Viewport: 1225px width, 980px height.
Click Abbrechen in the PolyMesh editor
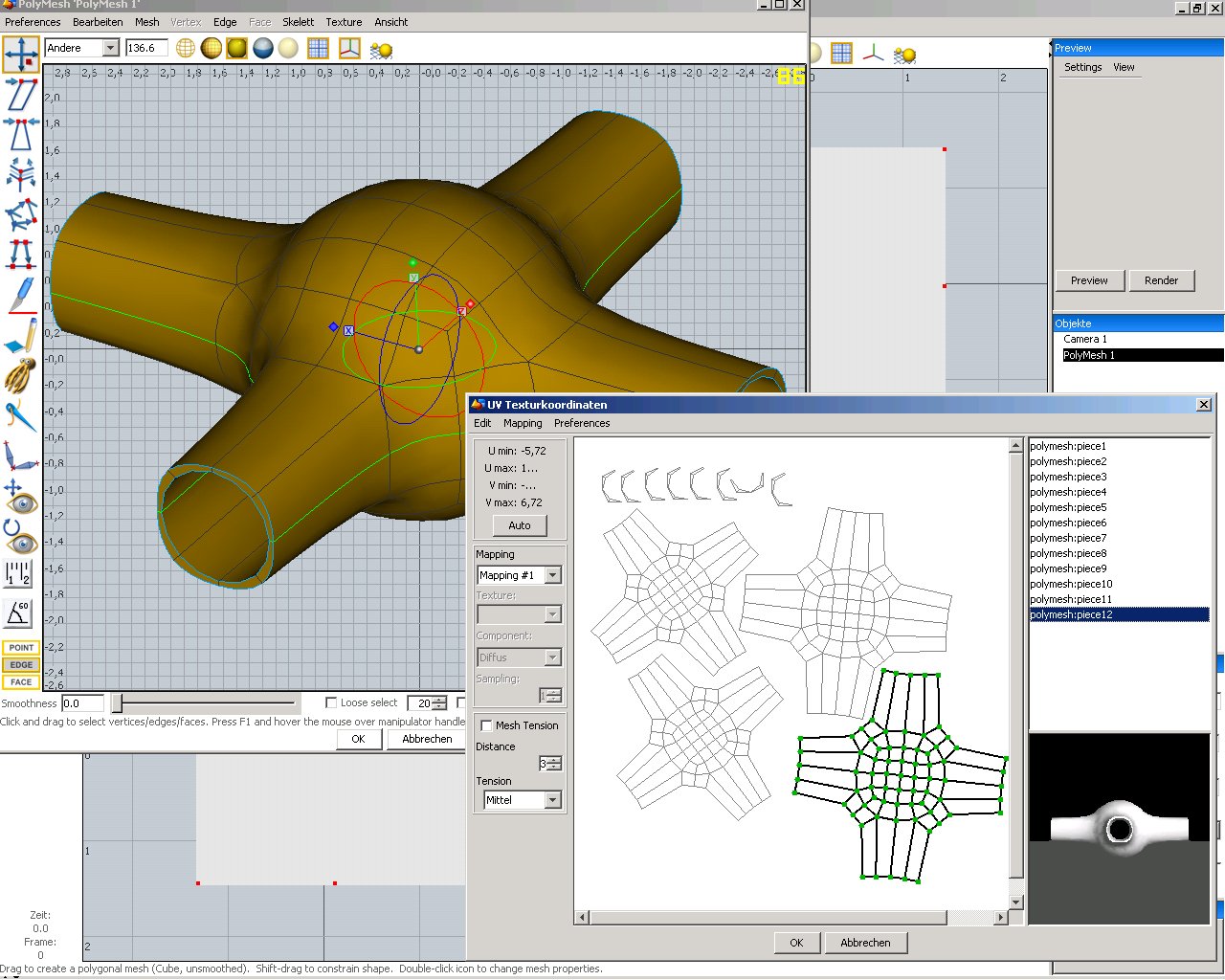(x=427, y=739)
